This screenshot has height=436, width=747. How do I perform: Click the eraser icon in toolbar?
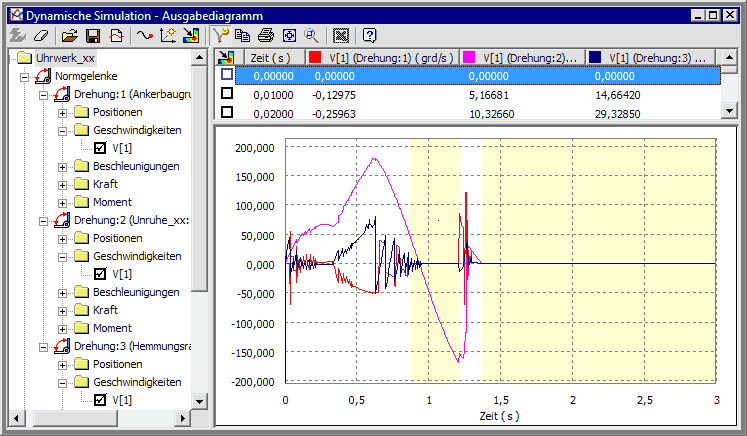tap(40, 35)
